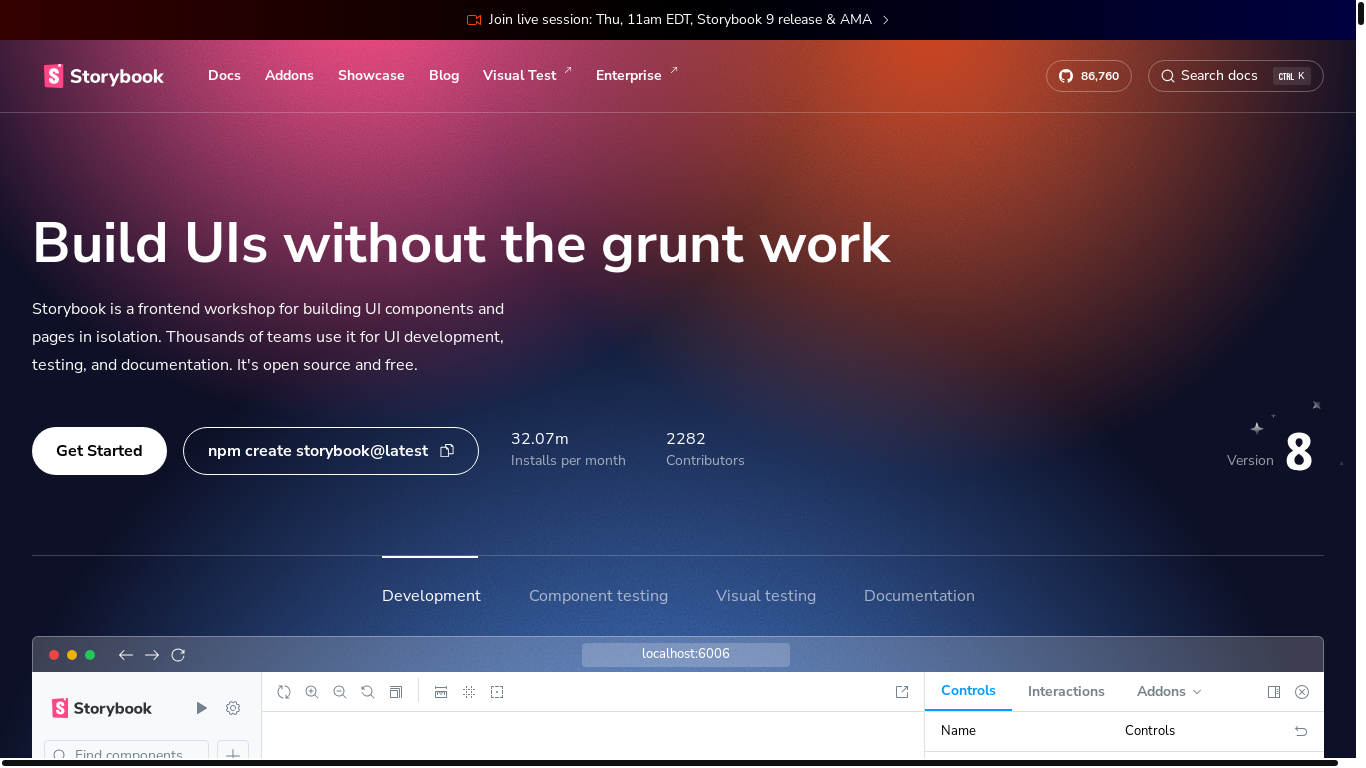Image resolution: width=1366 pixels, height=768 pixels.
Task: Toggle the grid background icon
Action: coord(469,692)
